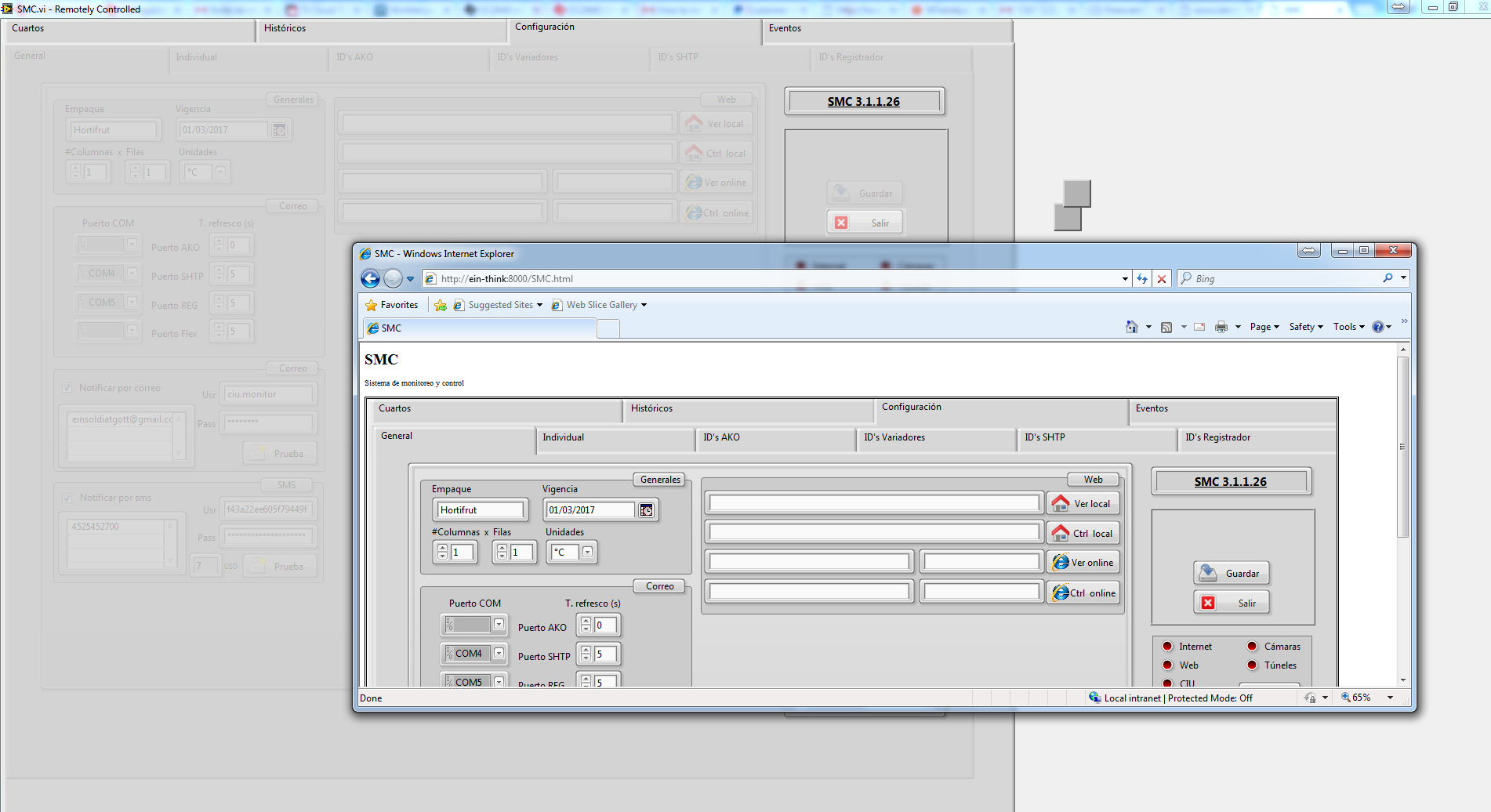The image size is (1491, 812).
Task: Expand the address bar URL history dropdown
Action: point(1125,278)
